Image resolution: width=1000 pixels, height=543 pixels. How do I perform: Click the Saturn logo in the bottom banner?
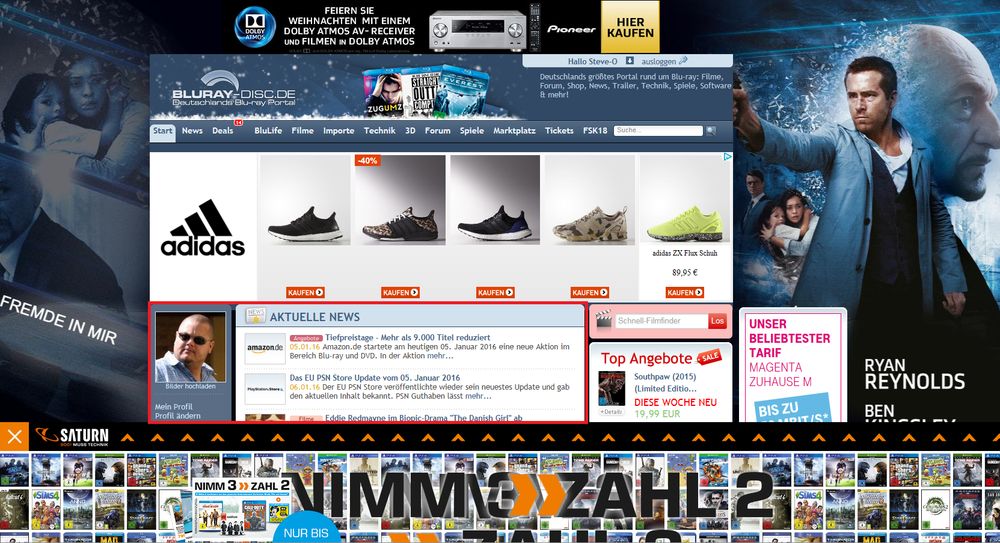(72, 437)
